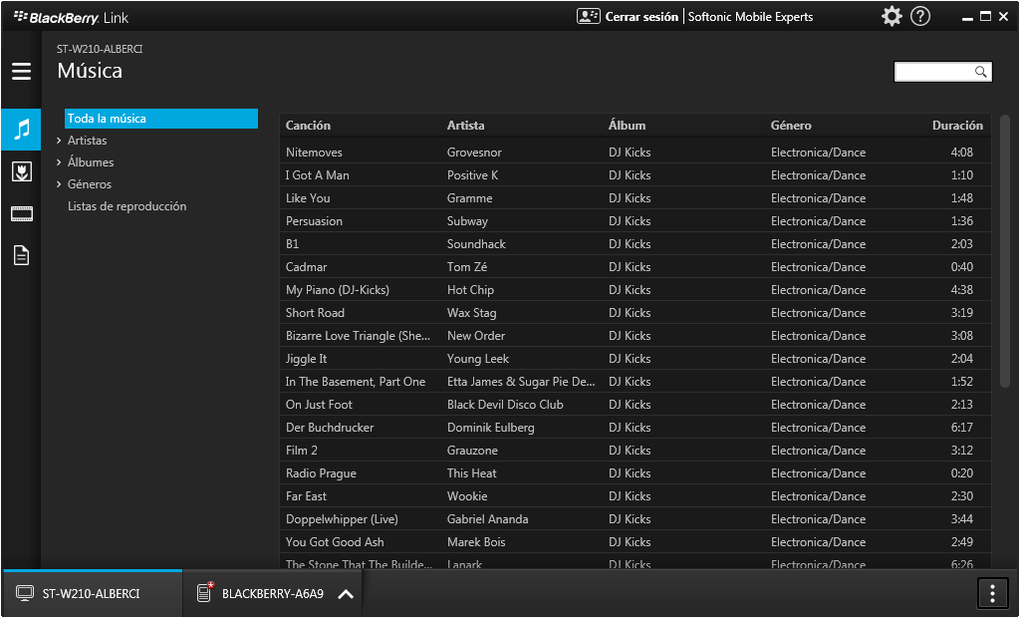Expand the Artistas tree chevron
Image resolution: width=1020 pixels, height=618 pixels.
click(59, 141)
